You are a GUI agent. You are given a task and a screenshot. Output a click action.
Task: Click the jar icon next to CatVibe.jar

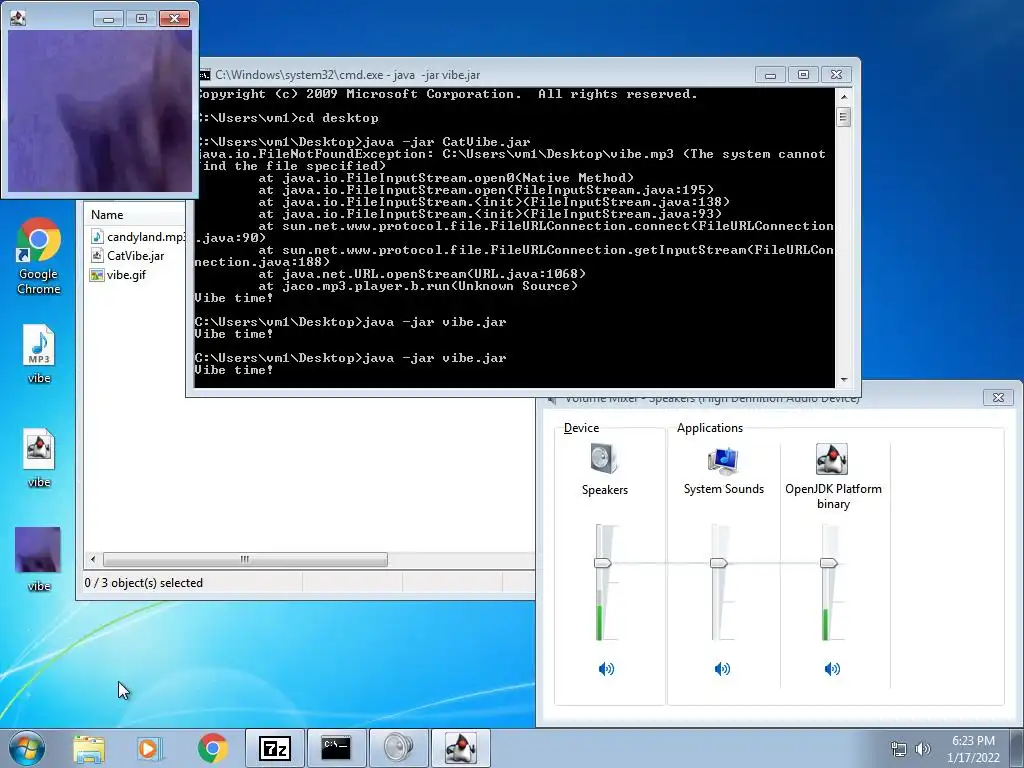[x=97, y=255]
